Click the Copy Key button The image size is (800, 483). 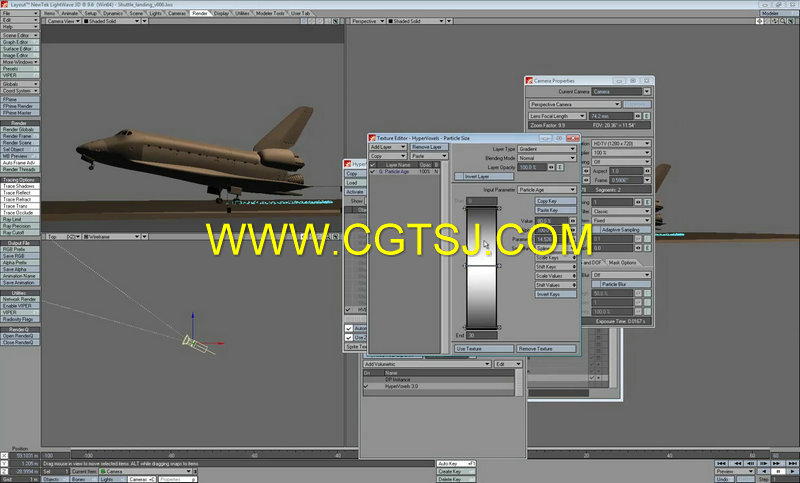555,201
